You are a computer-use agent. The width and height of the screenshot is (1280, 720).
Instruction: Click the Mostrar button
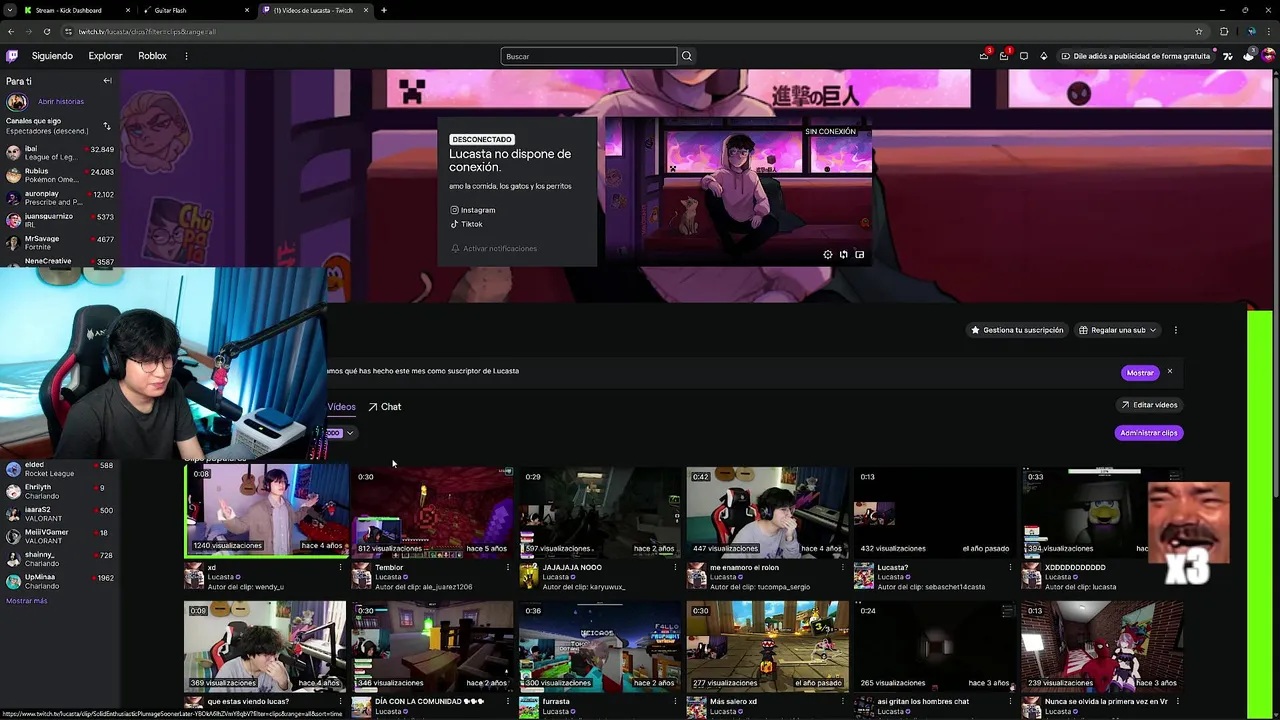click(x=1140, y=372)
